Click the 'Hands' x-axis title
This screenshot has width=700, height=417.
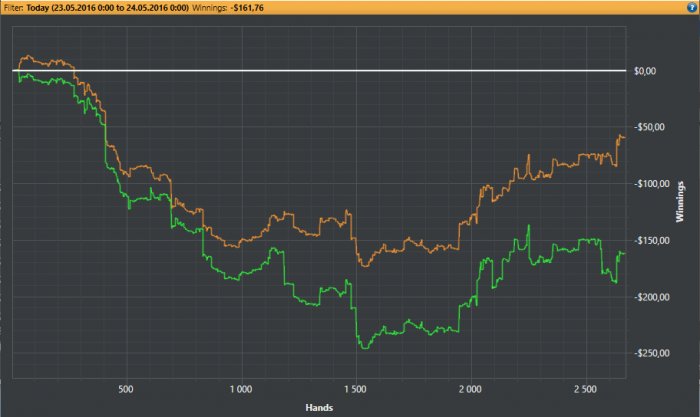[319, 408]
